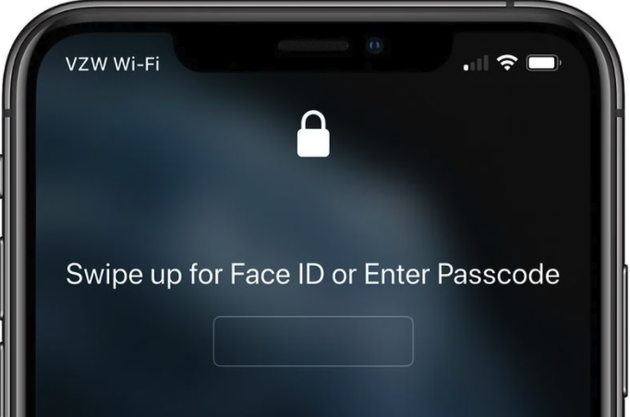The image size is (630, 417).
Task: Click the word 'for' in the prompt
Action: click(206, 274)
